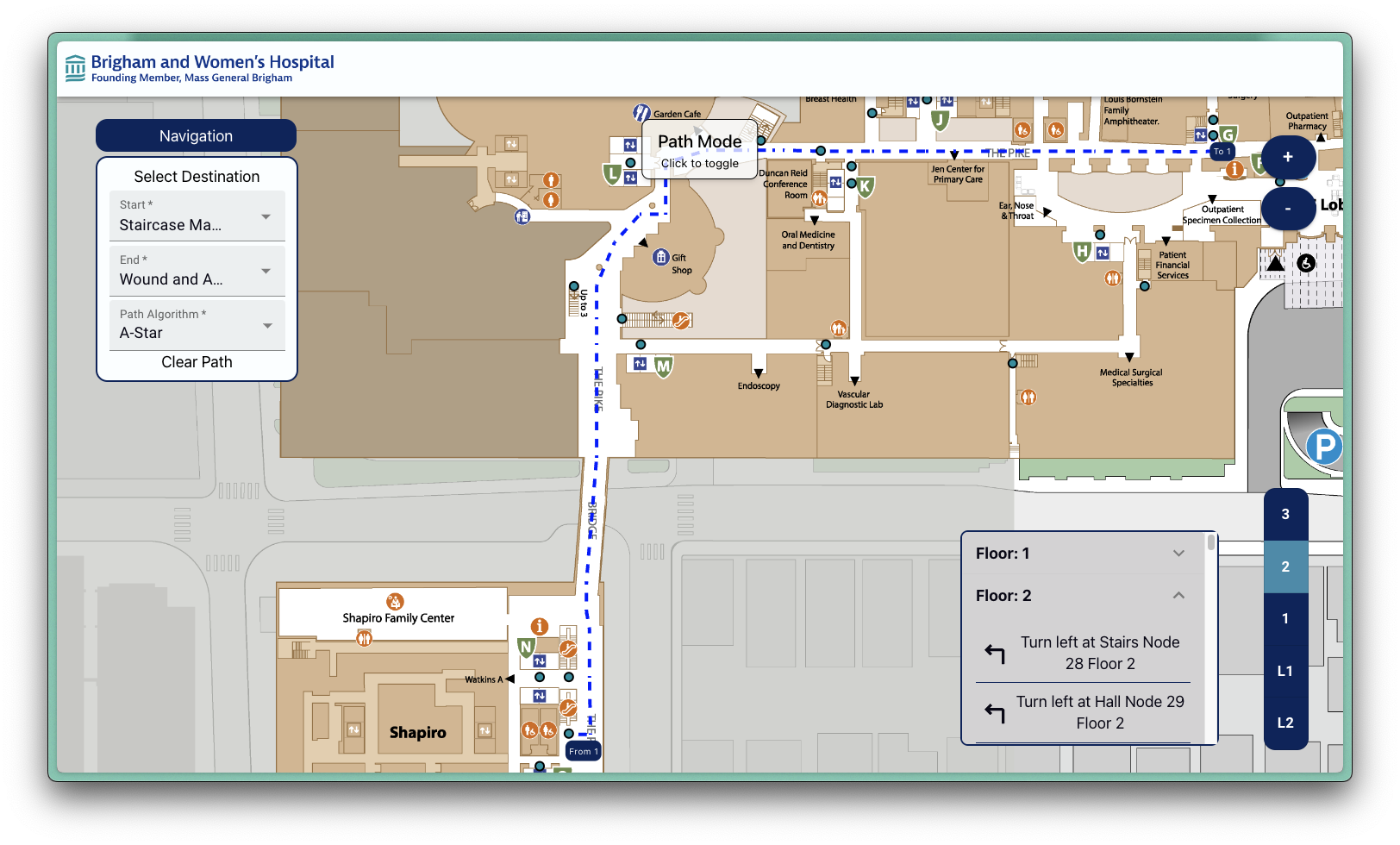This screenshot has width=1400, height=845.
Task: Switch to floor 3
Action: 1285,515
